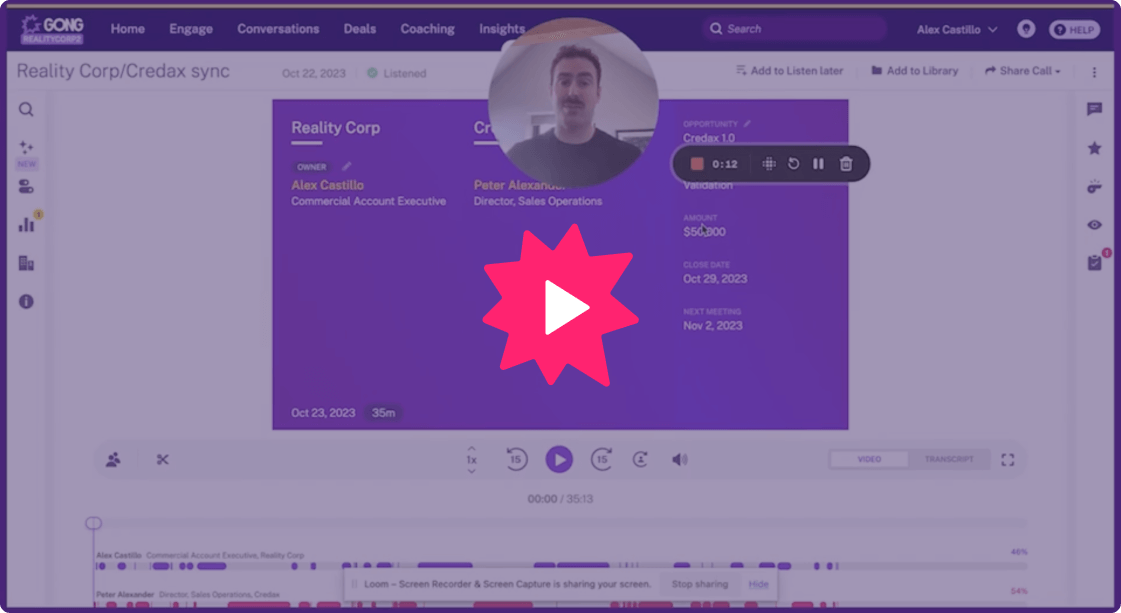Click the playhead handle on the timeline
Image resolution: width=1121 pixels, height=613 pixels.
(94, 523)
